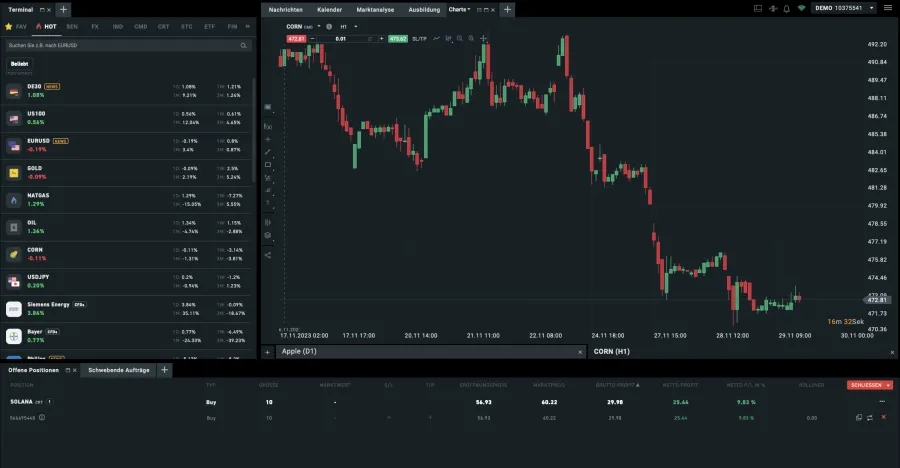Open the ETF instrument tab
This screenshot has height=468, width=900.
point(210,26)
